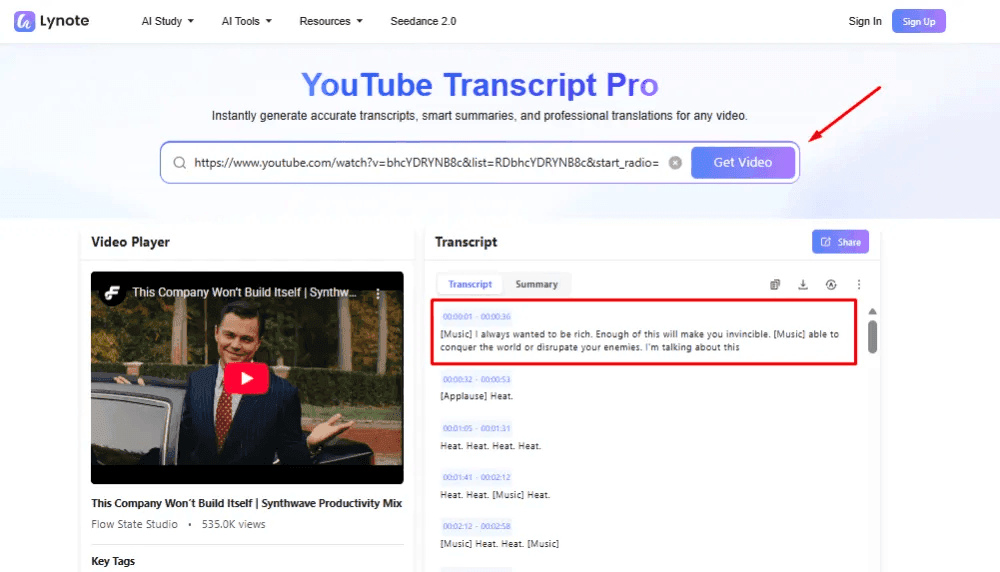Switch to the Summary tab
The image size is (1000, 572).
coord(536,284)
